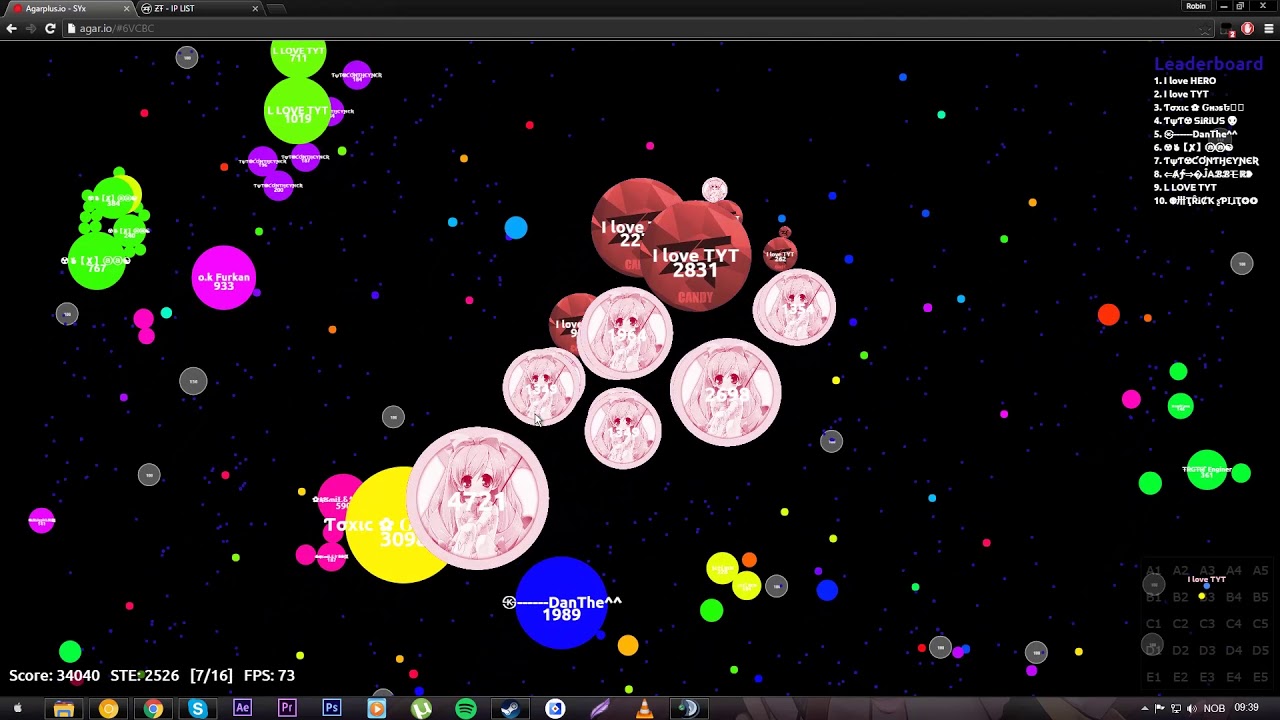Open the dark round app next to VLC
Image resolution: width=1280 pixels, height=720 pixels.
click(689, 709)
